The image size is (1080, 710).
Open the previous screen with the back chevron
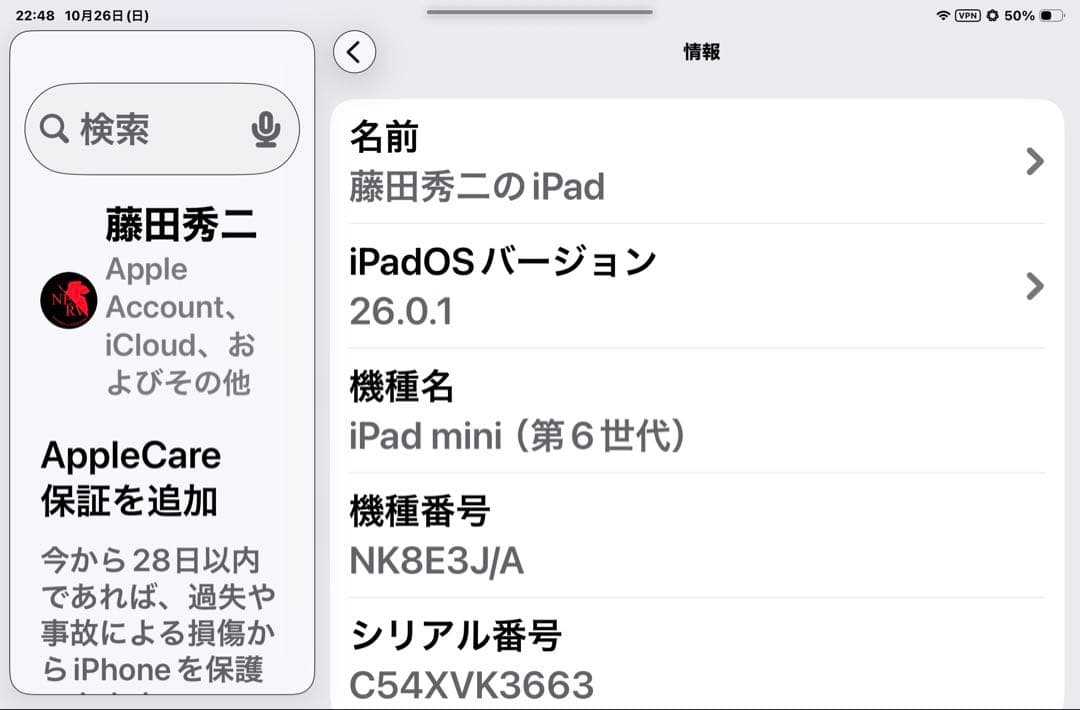pyautogui.click(x=352, y=51)
